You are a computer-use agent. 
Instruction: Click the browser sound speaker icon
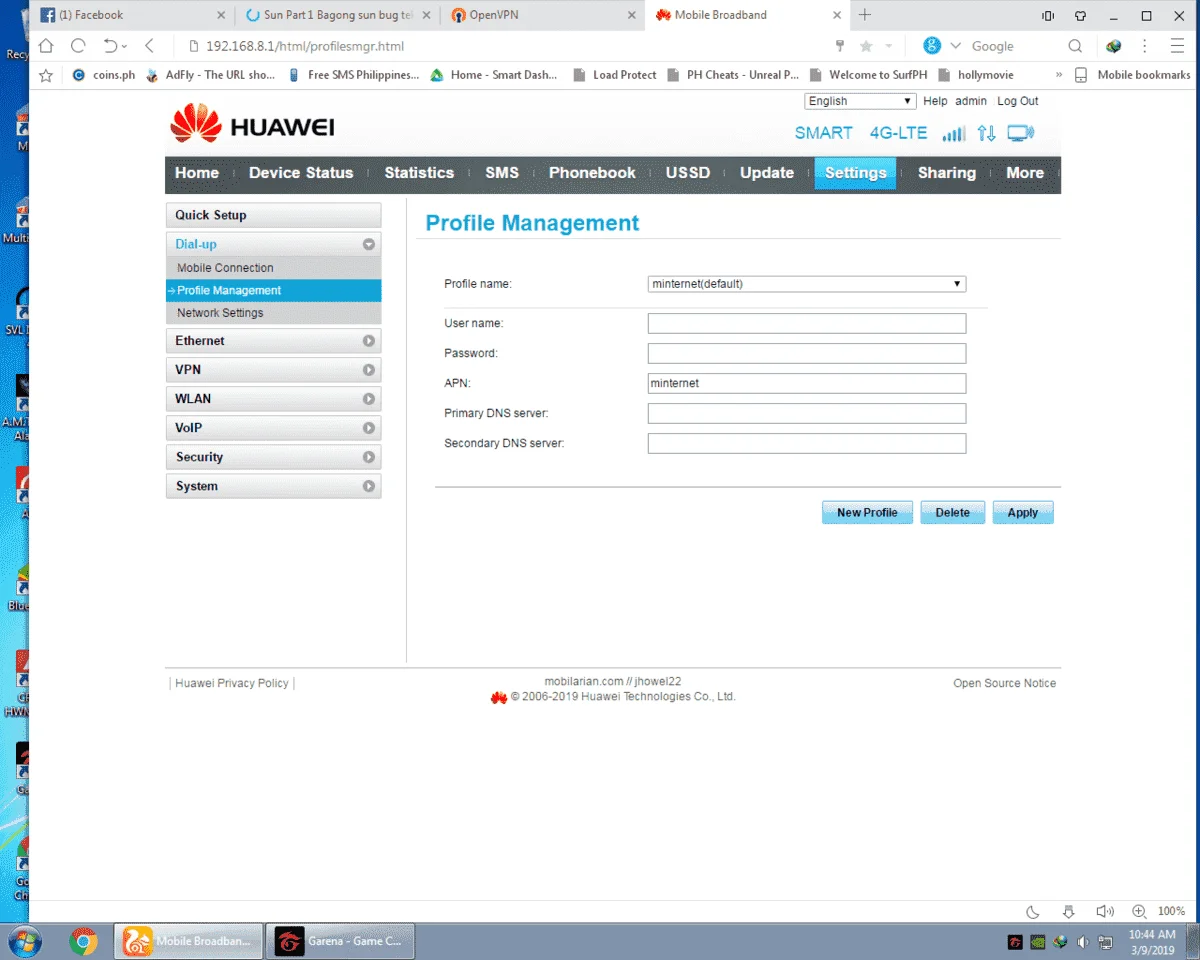1104,911
